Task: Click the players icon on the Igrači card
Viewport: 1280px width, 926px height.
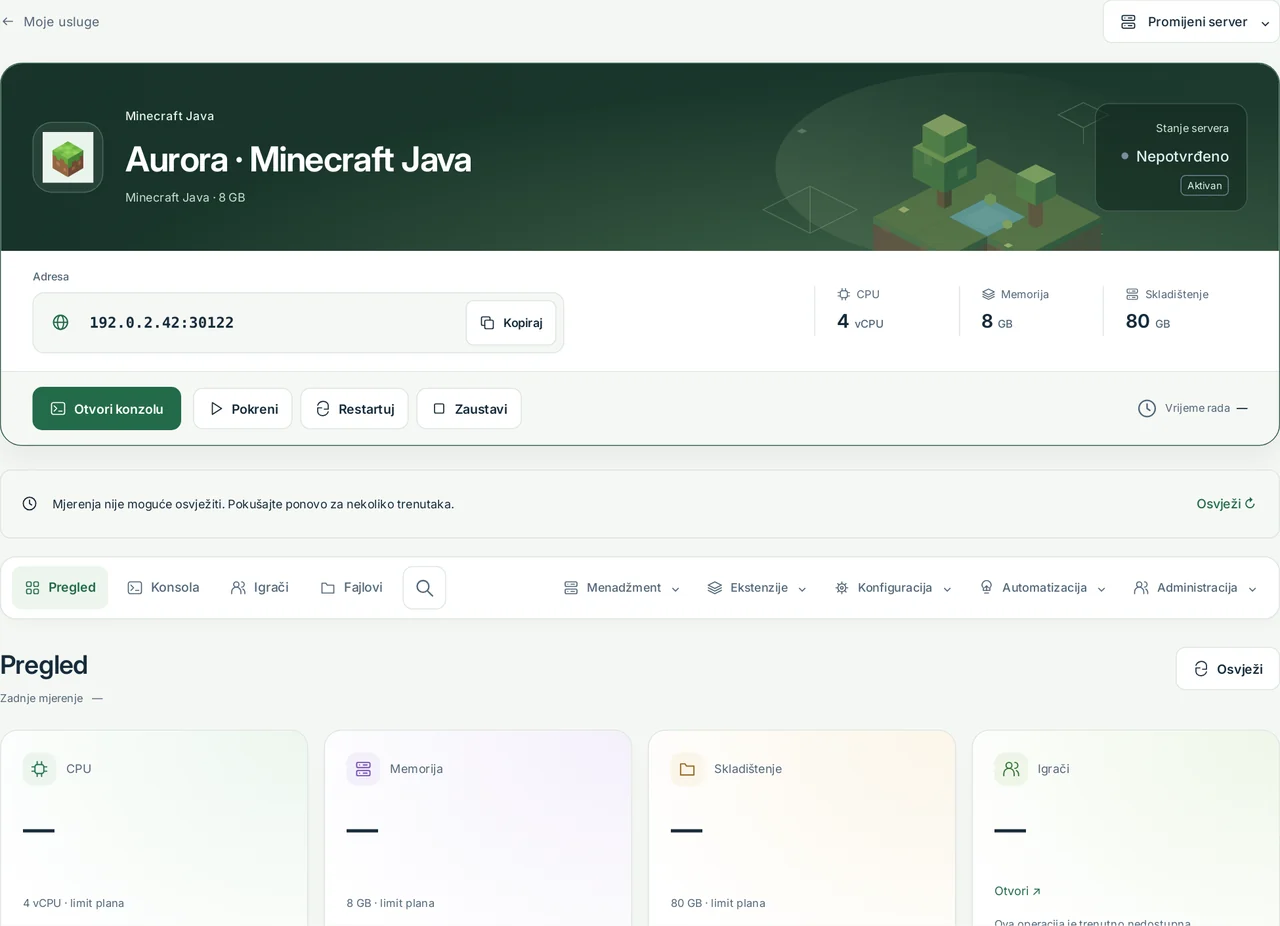Action: click(1011, 769)
